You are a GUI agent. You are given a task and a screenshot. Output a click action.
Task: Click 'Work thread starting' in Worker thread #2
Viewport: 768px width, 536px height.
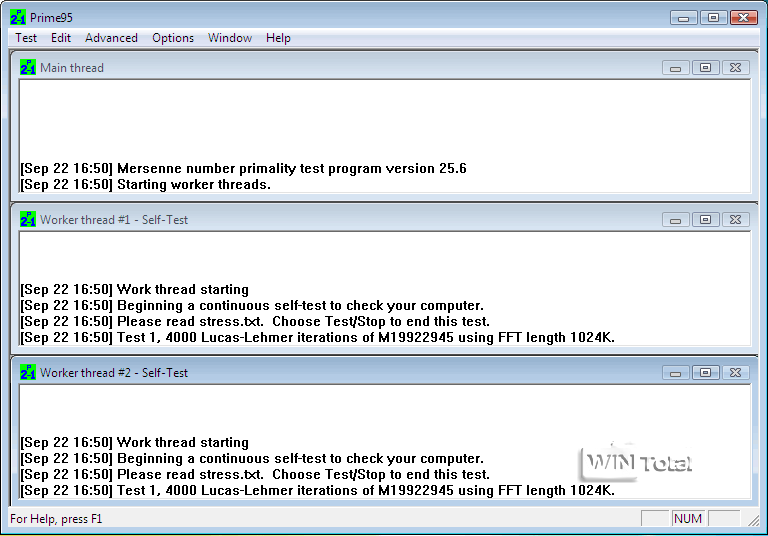(x=134, y=442)
